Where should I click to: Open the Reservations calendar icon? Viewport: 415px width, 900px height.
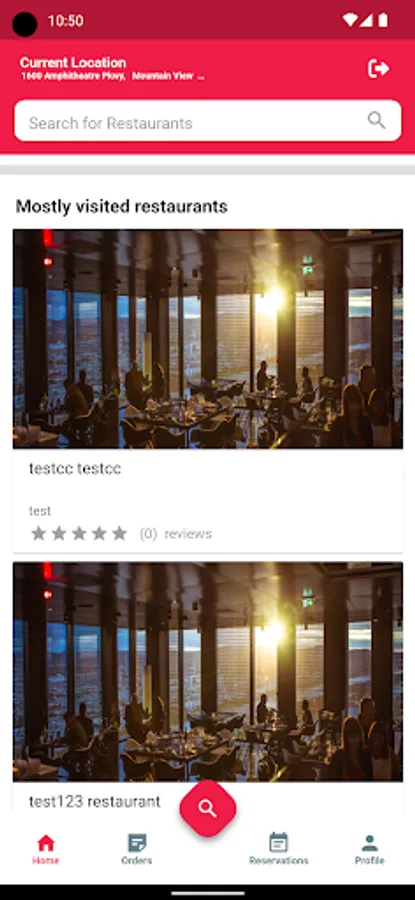(278, 842)
